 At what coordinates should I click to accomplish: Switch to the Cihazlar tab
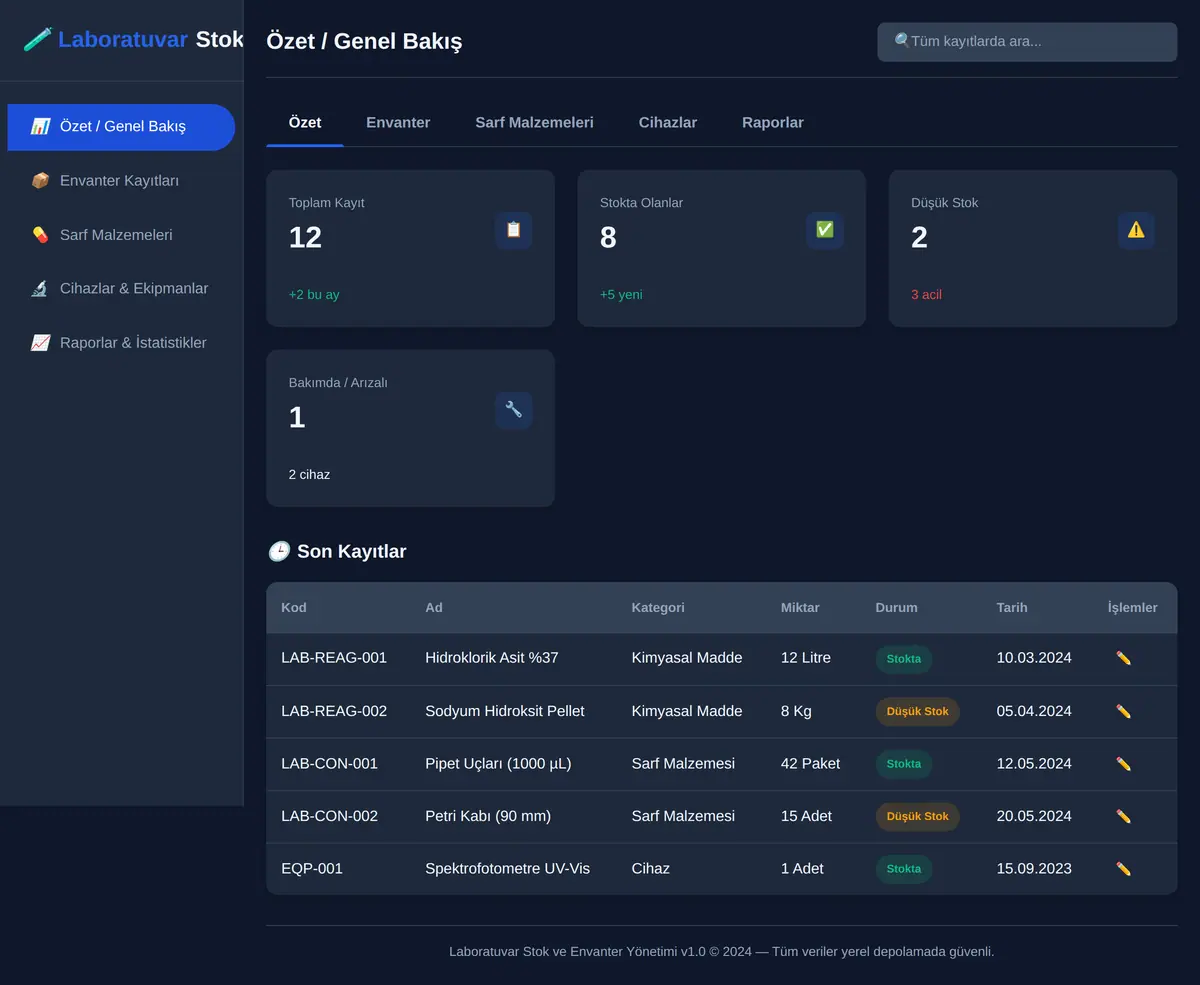coord(668,122)
